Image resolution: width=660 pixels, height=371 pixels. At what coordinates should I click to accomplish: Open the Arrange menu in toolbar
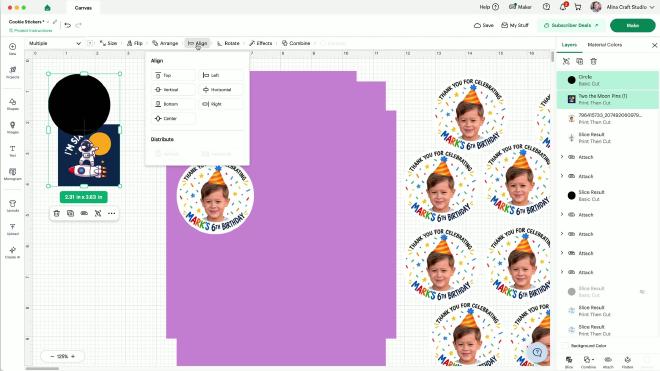[x=165, y=43]
